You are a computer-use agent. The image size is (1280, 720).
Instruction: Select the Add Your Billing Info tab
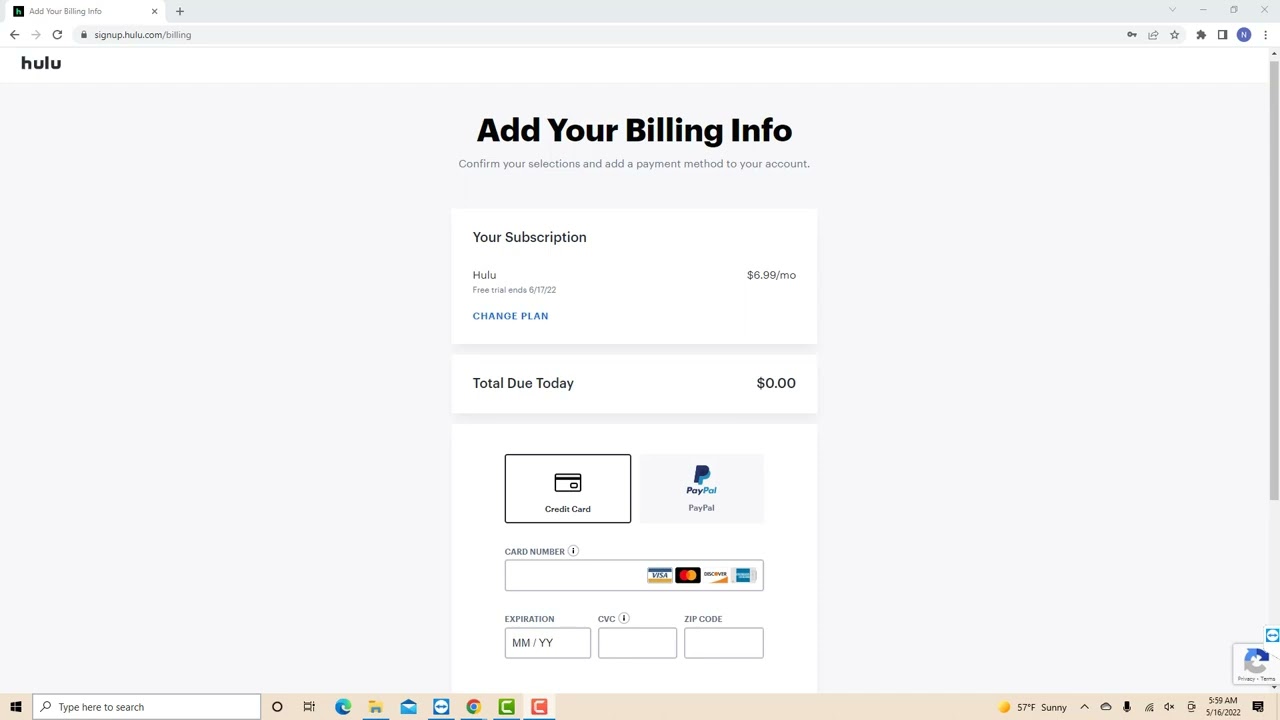click(85, 11)
